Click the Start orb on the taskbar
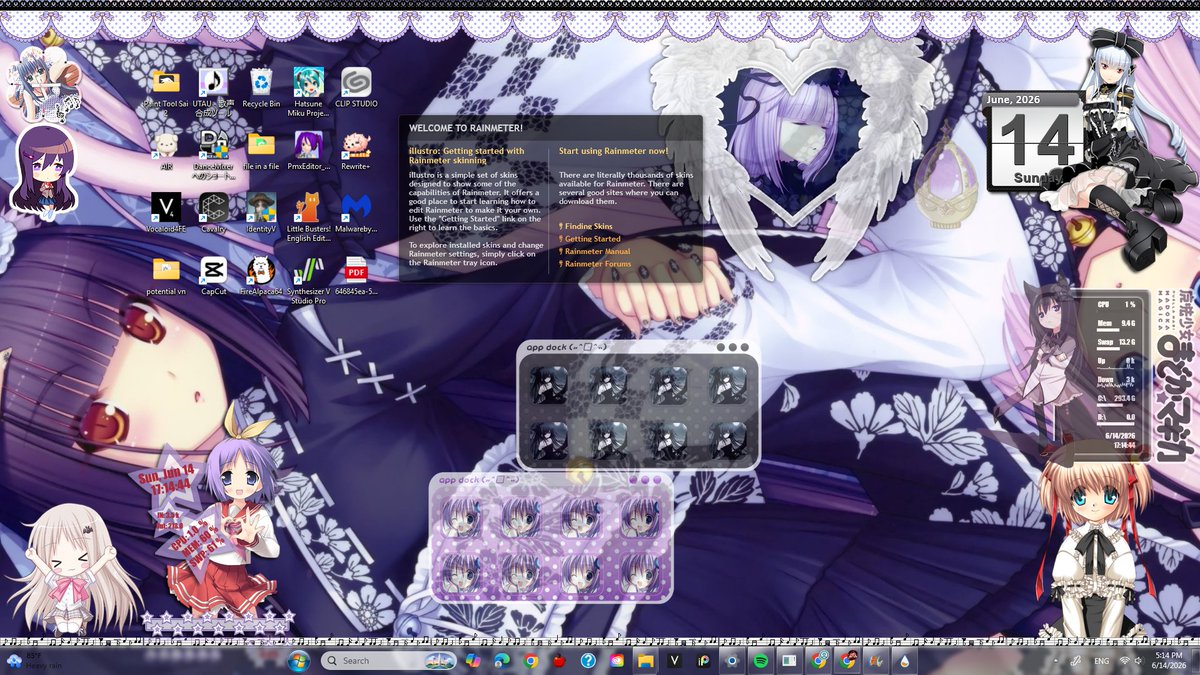 tap(299, 660)
